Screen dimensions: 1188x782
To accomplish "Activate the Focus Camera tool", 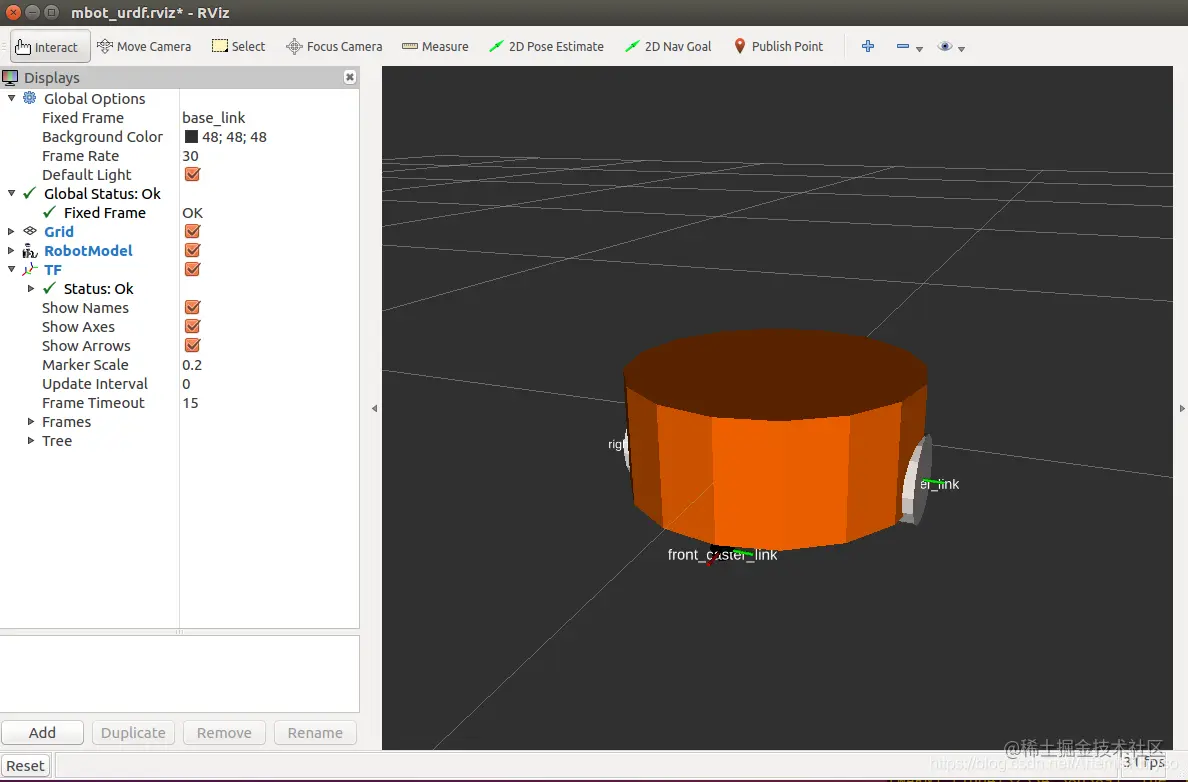I will click(334, 46).
